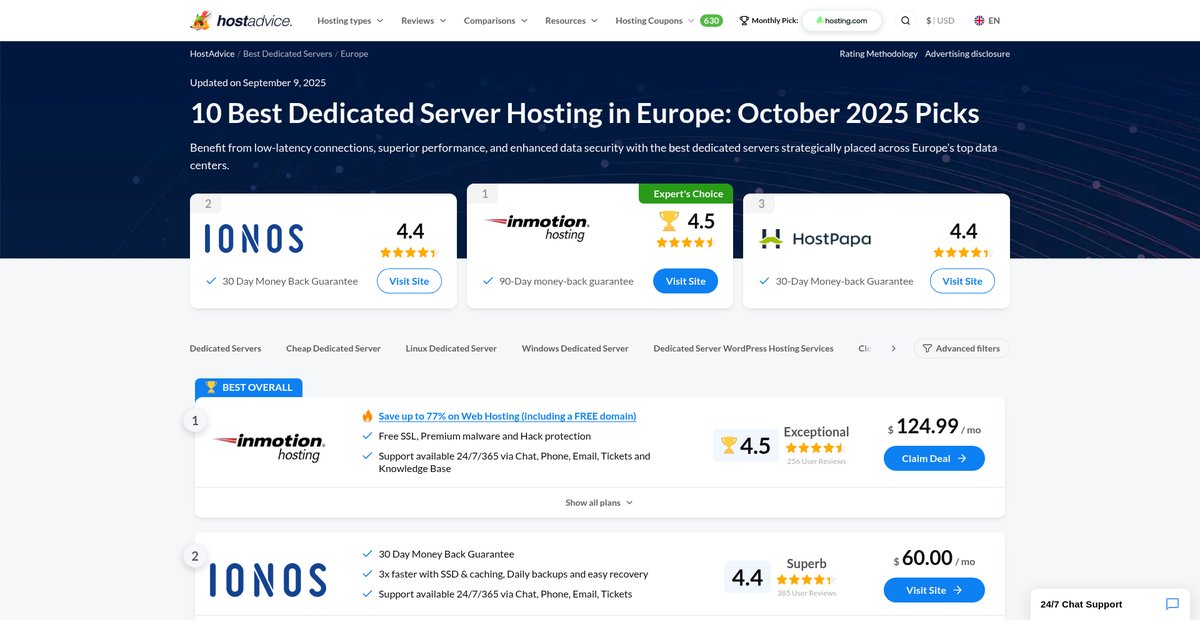This screenshot has width=1200, height=620.
Task: Click the gold trophy beside the 4.5 card rating
Action: (669, 220)
